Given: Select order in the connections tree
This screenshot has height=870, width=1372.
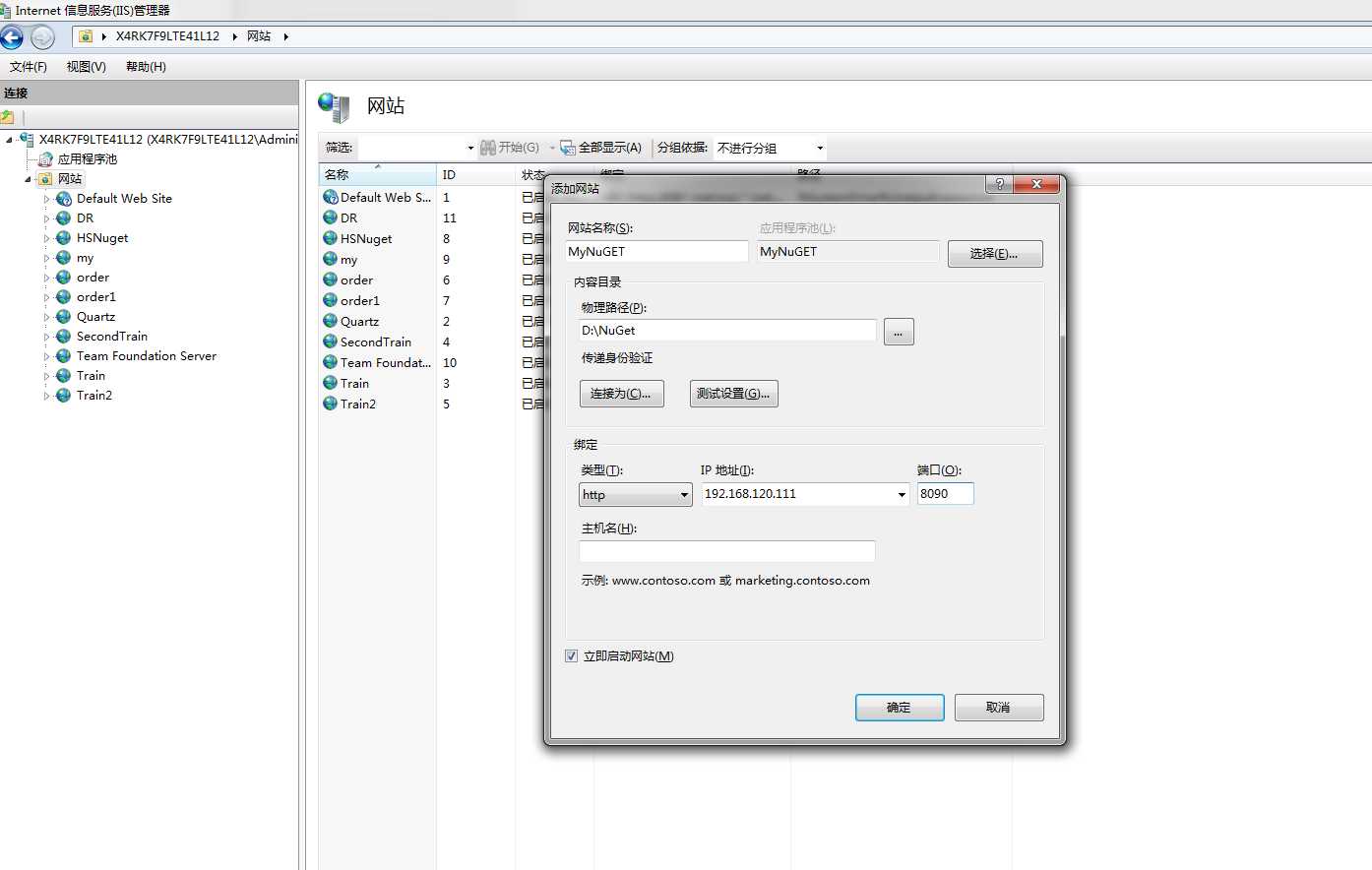Looking at the screenshot, I should point(93,278).
